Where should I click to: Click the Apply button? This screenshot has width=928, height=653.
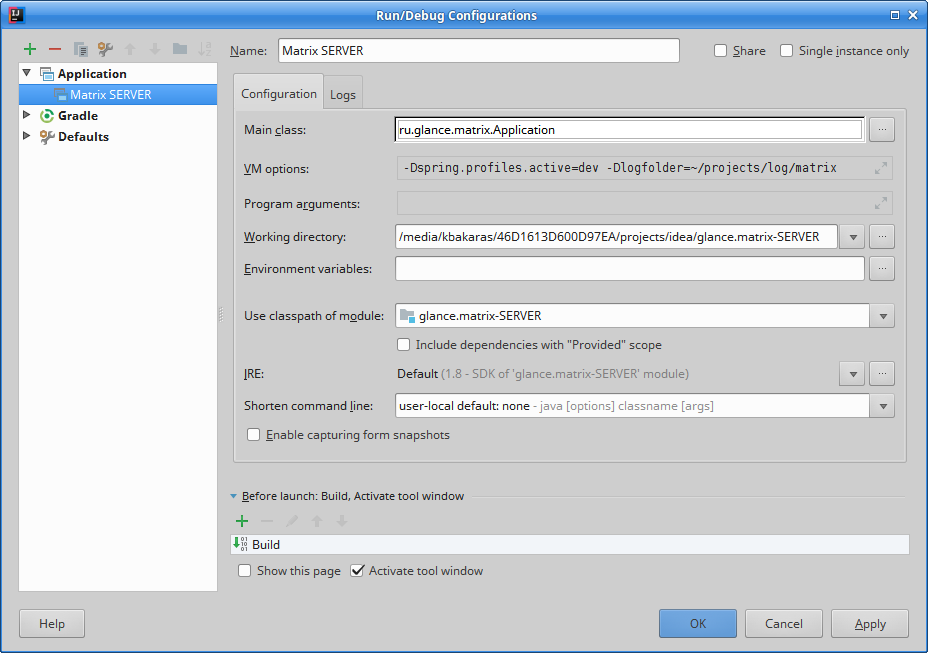pos(869,624)
